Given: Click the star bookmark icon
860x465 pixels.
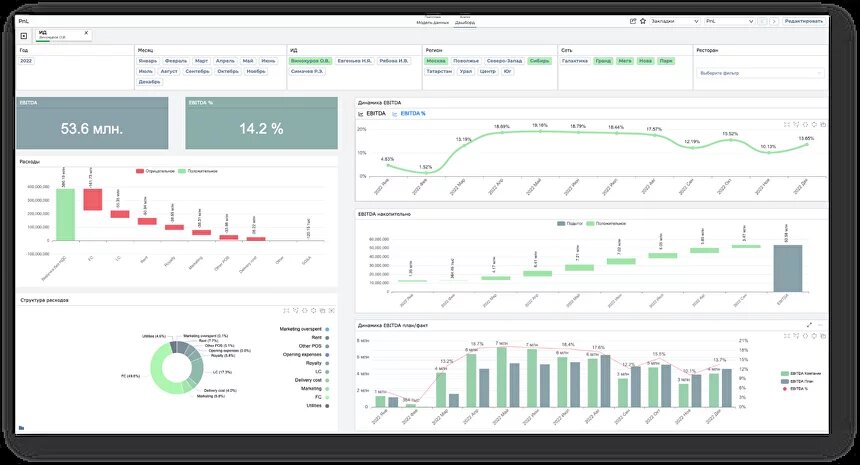Looking at the screenshot, I should 643,21.
